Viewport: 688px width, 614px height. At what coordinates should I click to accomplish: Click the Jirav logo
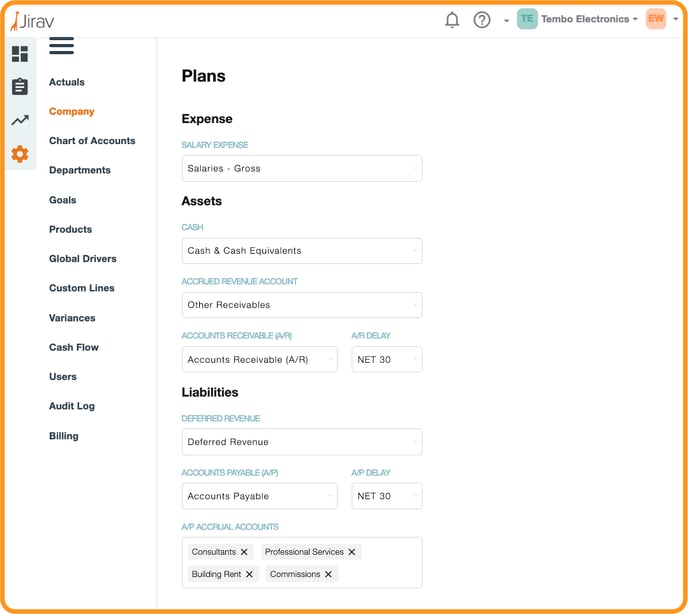(32, 21)
